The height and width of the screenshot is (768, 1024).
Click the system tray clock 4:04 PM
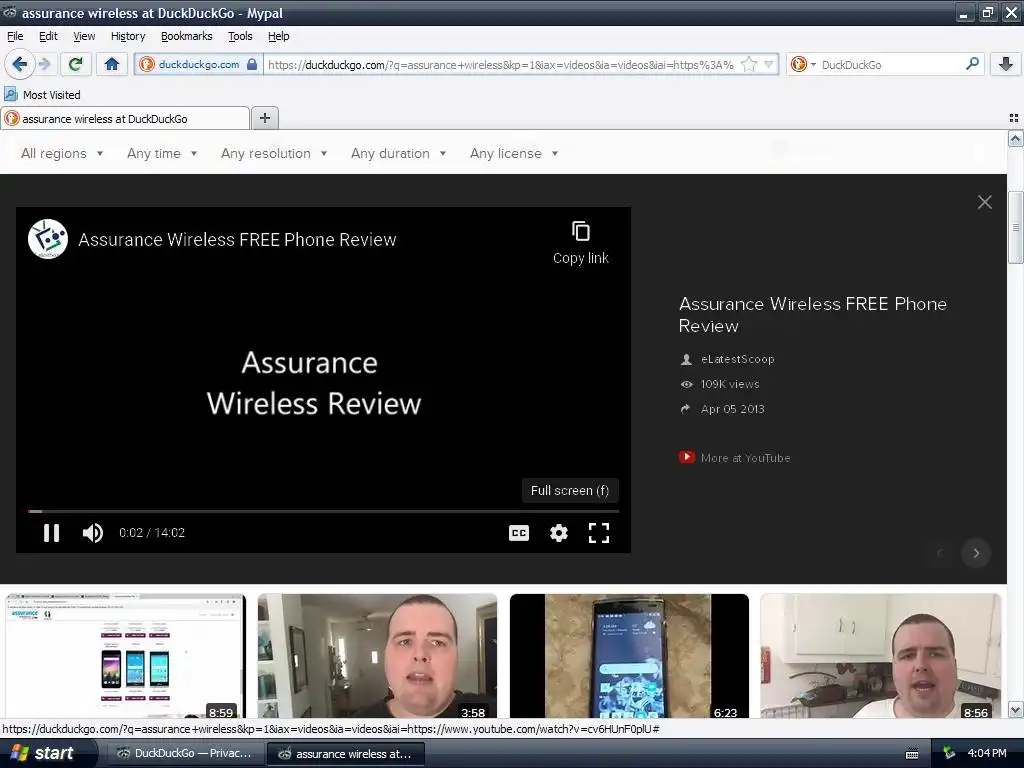tap(987, 753)
